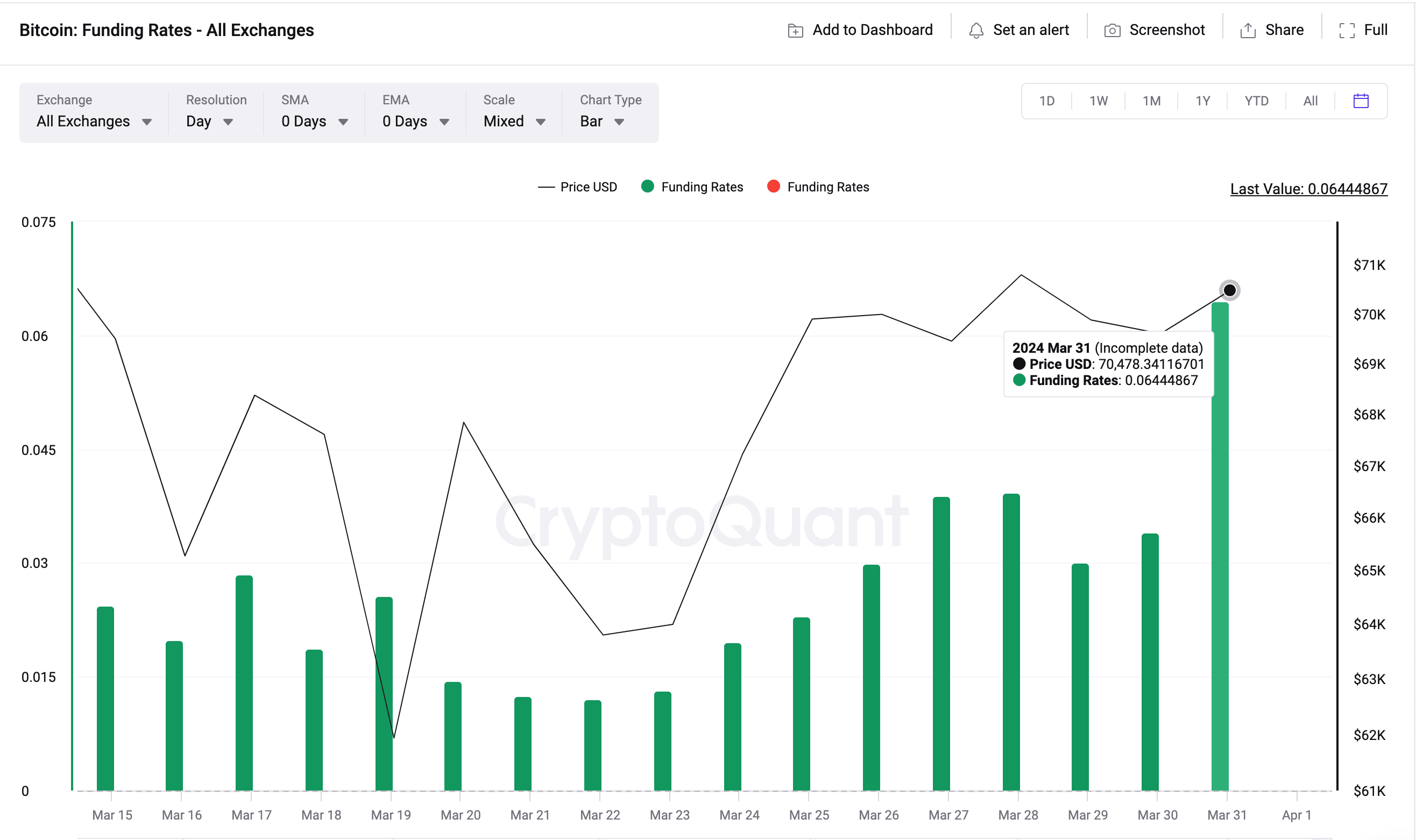Click the Add to Dashboard folder icon
Image resolution: width=1416 pixels, height=840 pixels.
pyautogui.click(x=796, y=31)
